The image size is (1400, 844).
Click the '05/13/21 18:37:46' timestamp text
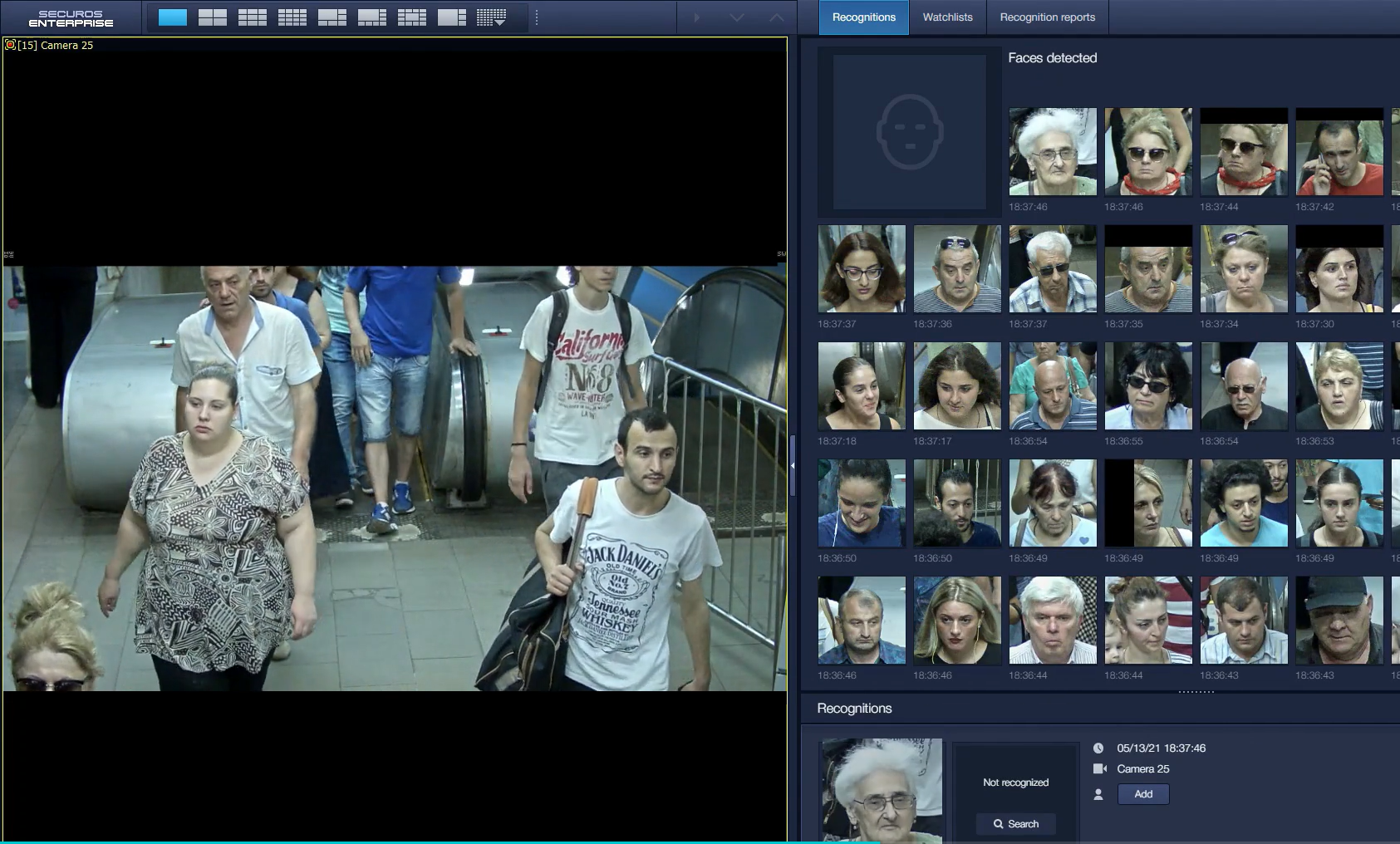tap(1161, 748)
